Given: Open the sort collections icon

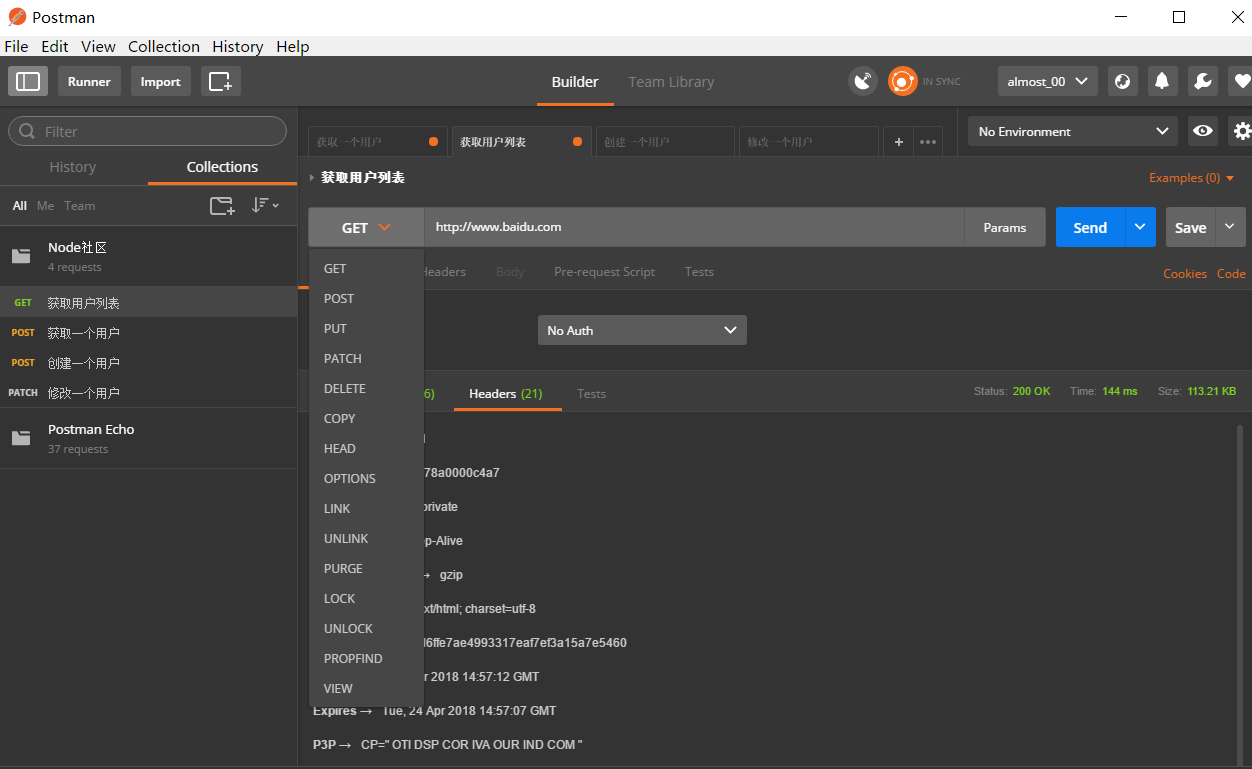Looking at the screenshot, I should [265, 205].
